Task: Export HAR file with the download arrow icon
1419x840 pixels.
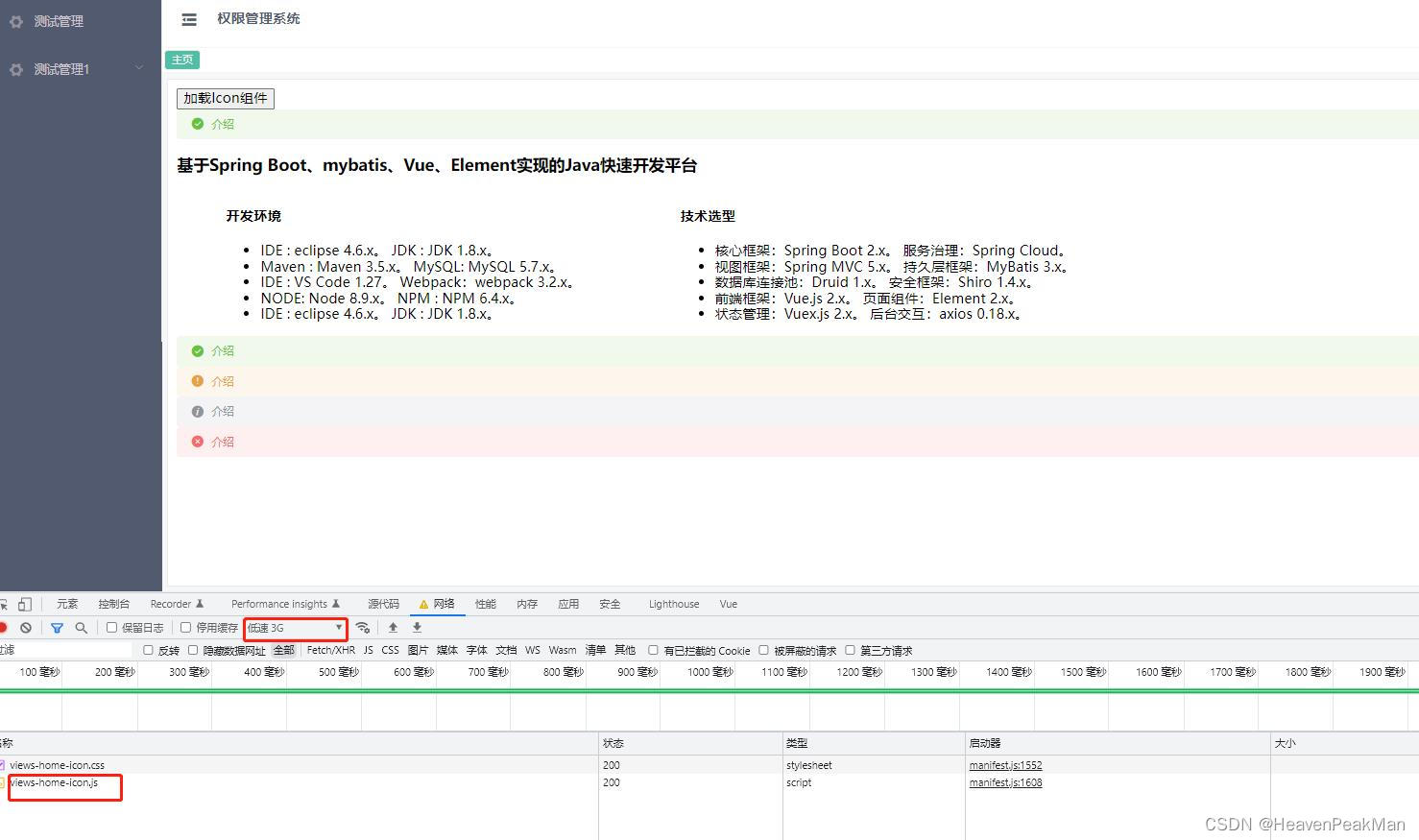Action: 417,628
